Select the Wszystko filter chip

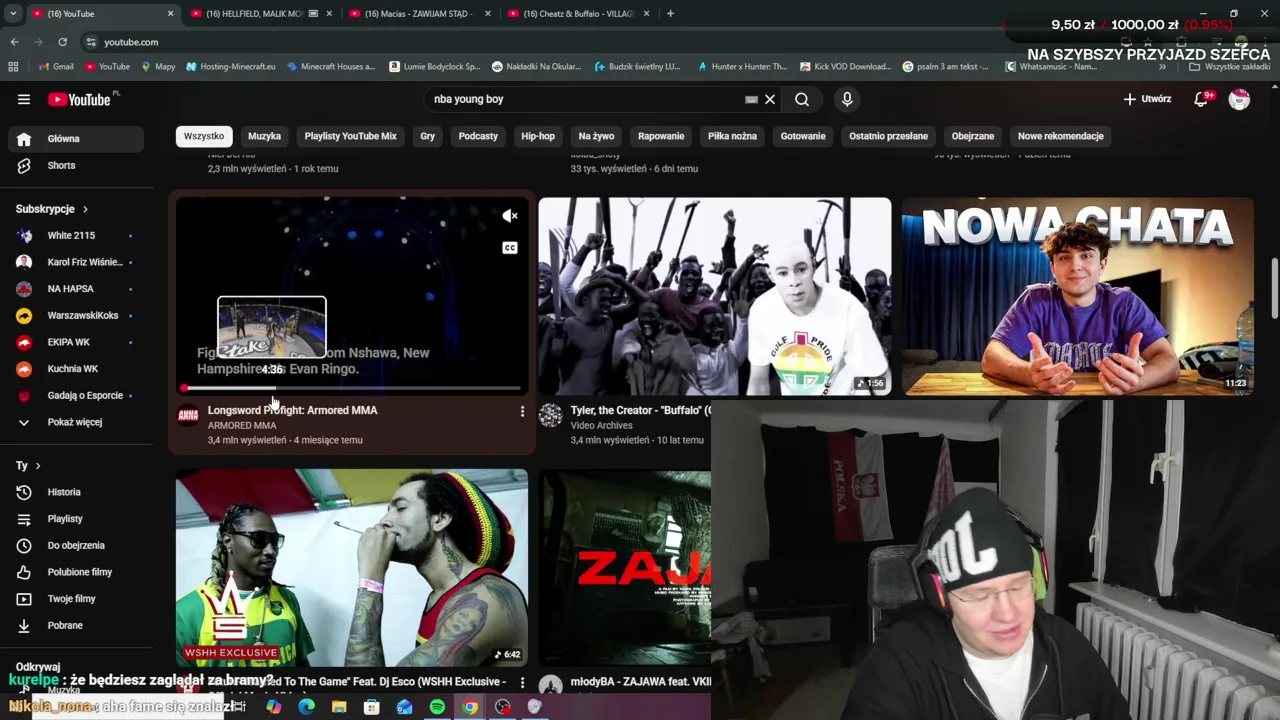click(204, 136)
